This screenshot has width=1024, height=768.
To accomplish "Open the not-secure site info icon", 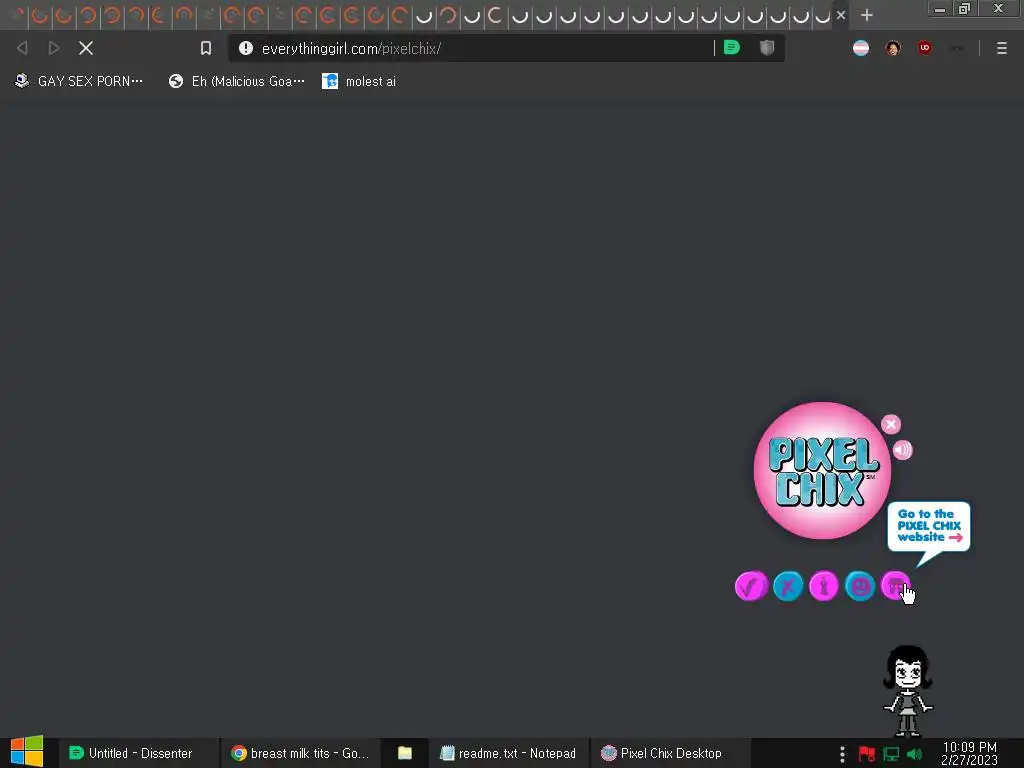I will click(x=246, y=48).
